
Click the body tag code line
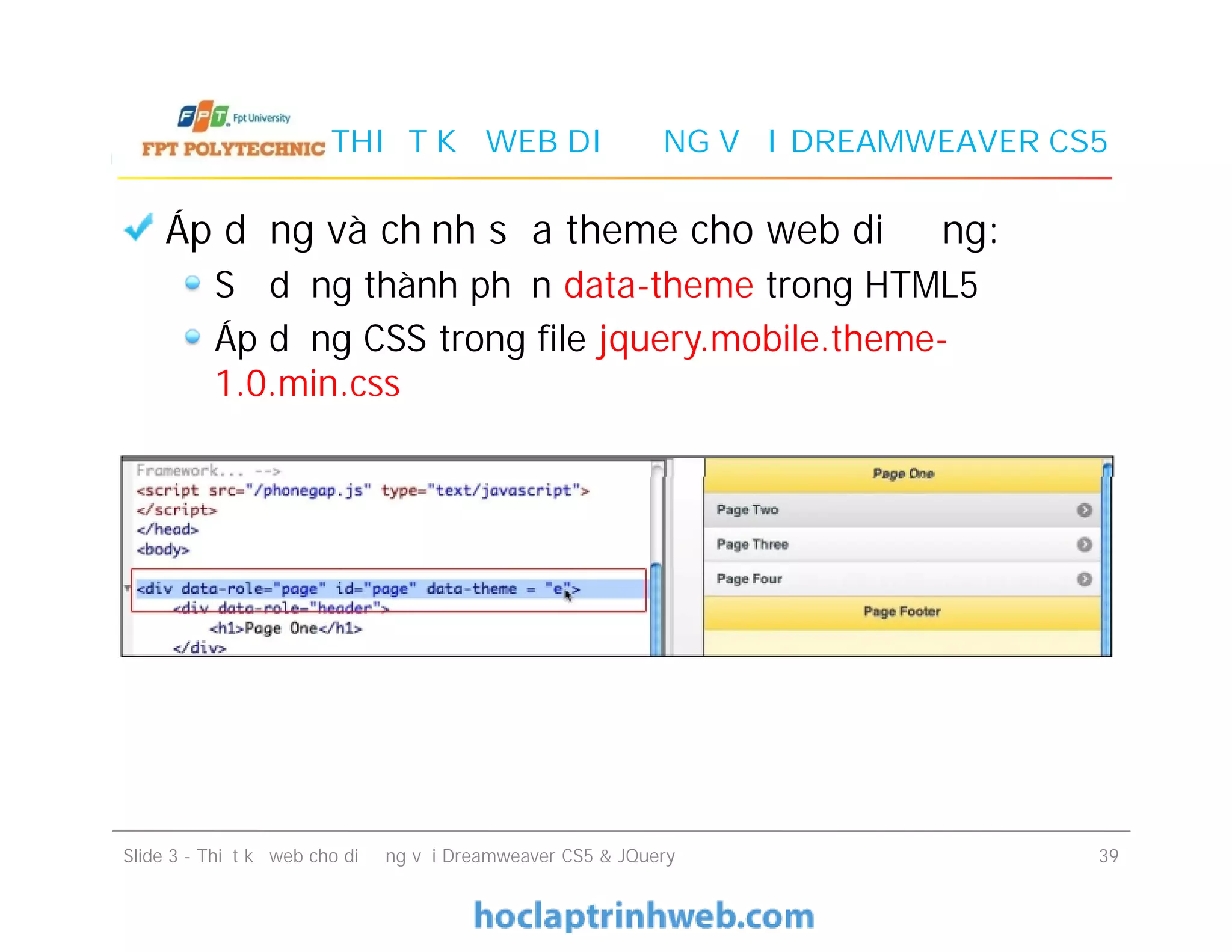tap(163, 550)
